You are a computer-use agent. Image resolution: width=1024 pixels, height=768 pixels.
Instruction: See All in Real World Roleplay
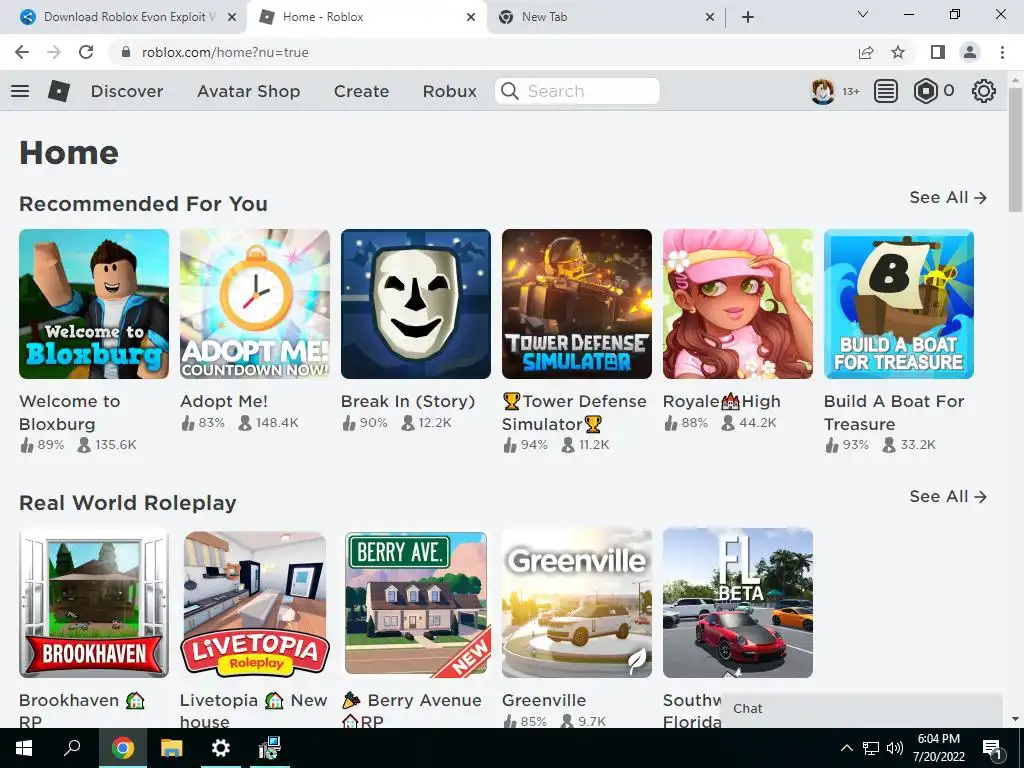tap(948, 497)
